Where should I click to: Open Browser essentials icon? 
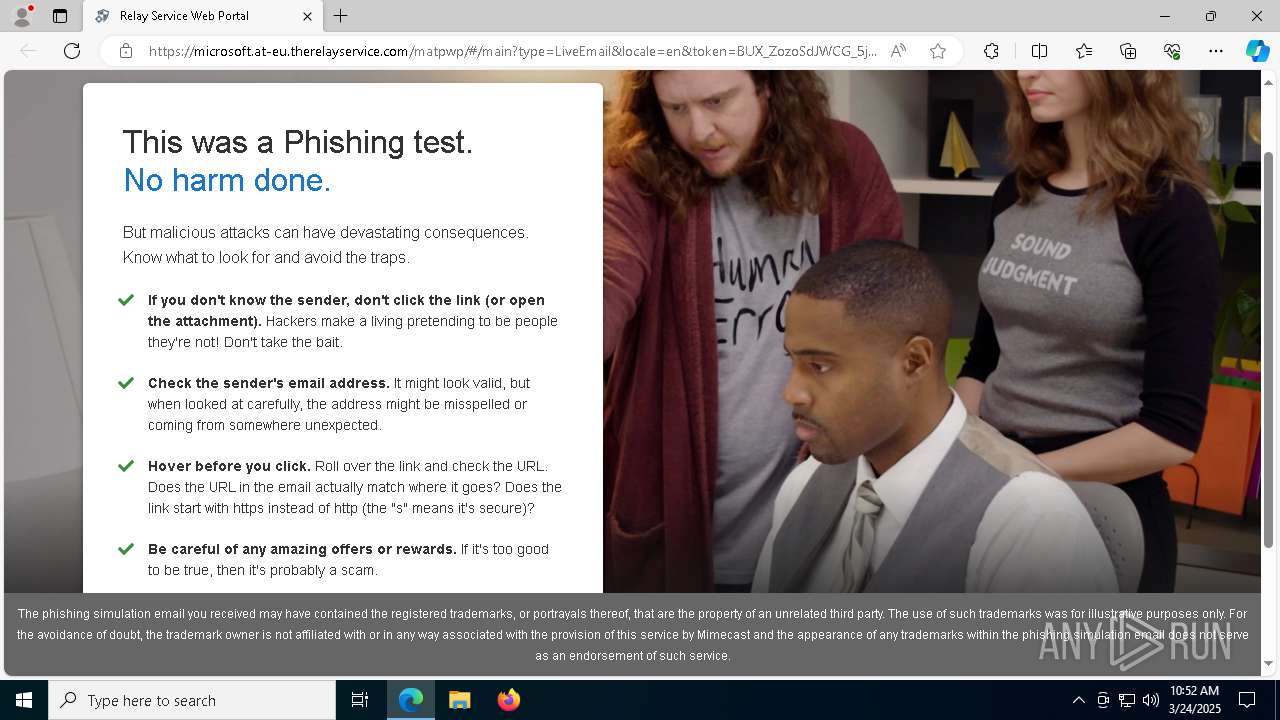[1172, 51]
